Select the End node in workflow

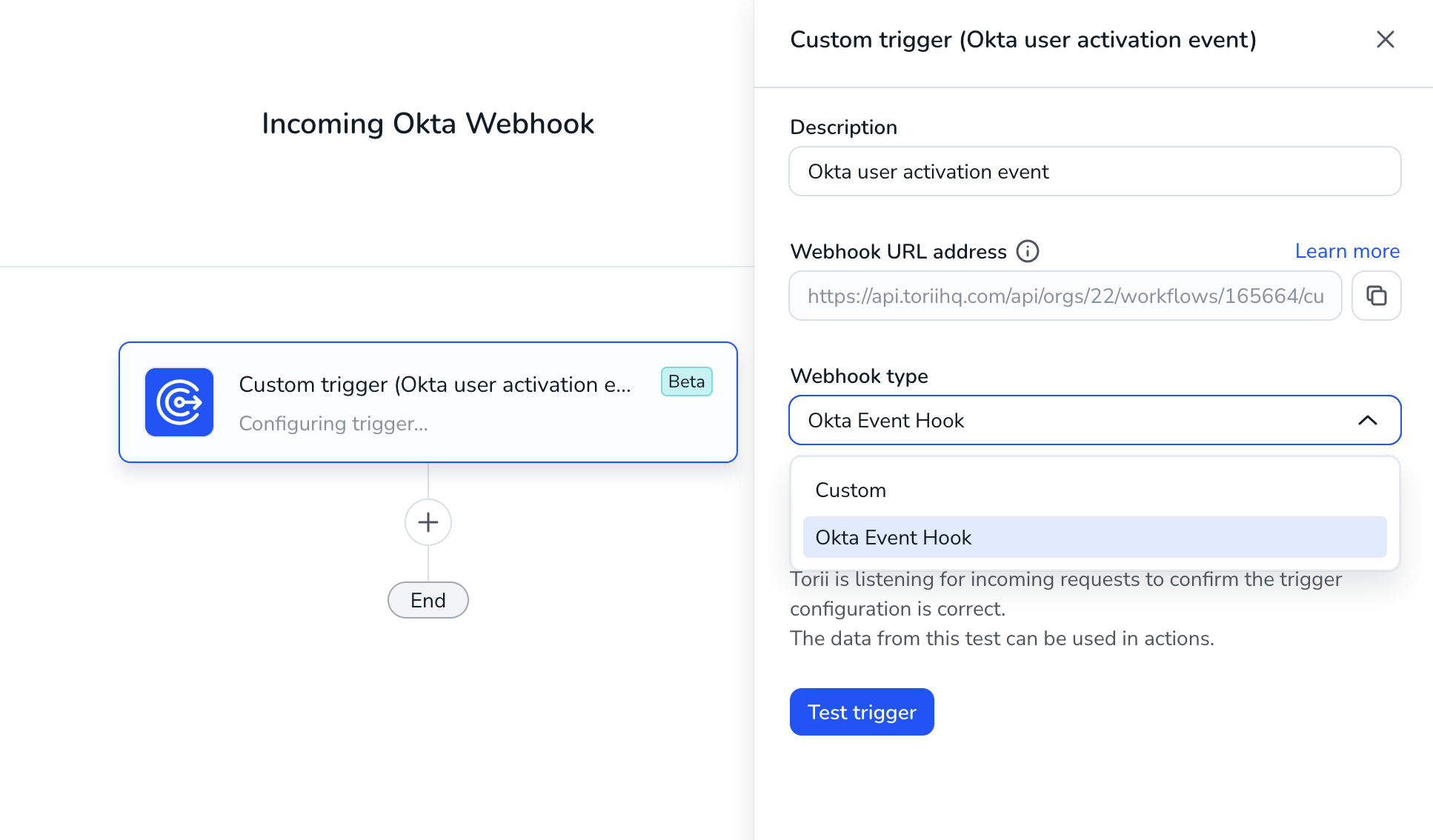(428, 600)
